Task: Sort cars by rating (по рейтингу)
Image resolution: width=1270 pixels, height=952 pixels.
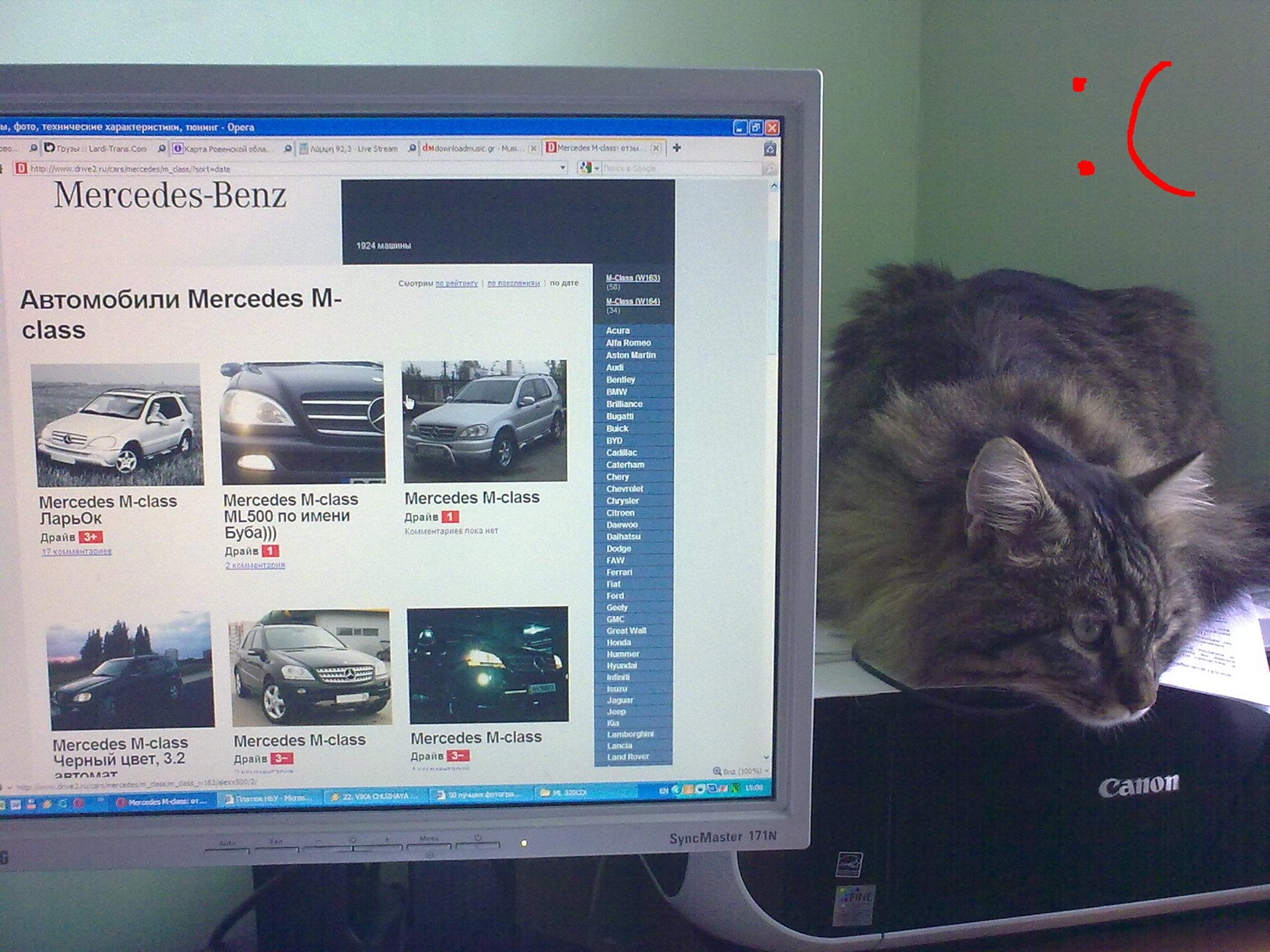Action: point(456,283)
